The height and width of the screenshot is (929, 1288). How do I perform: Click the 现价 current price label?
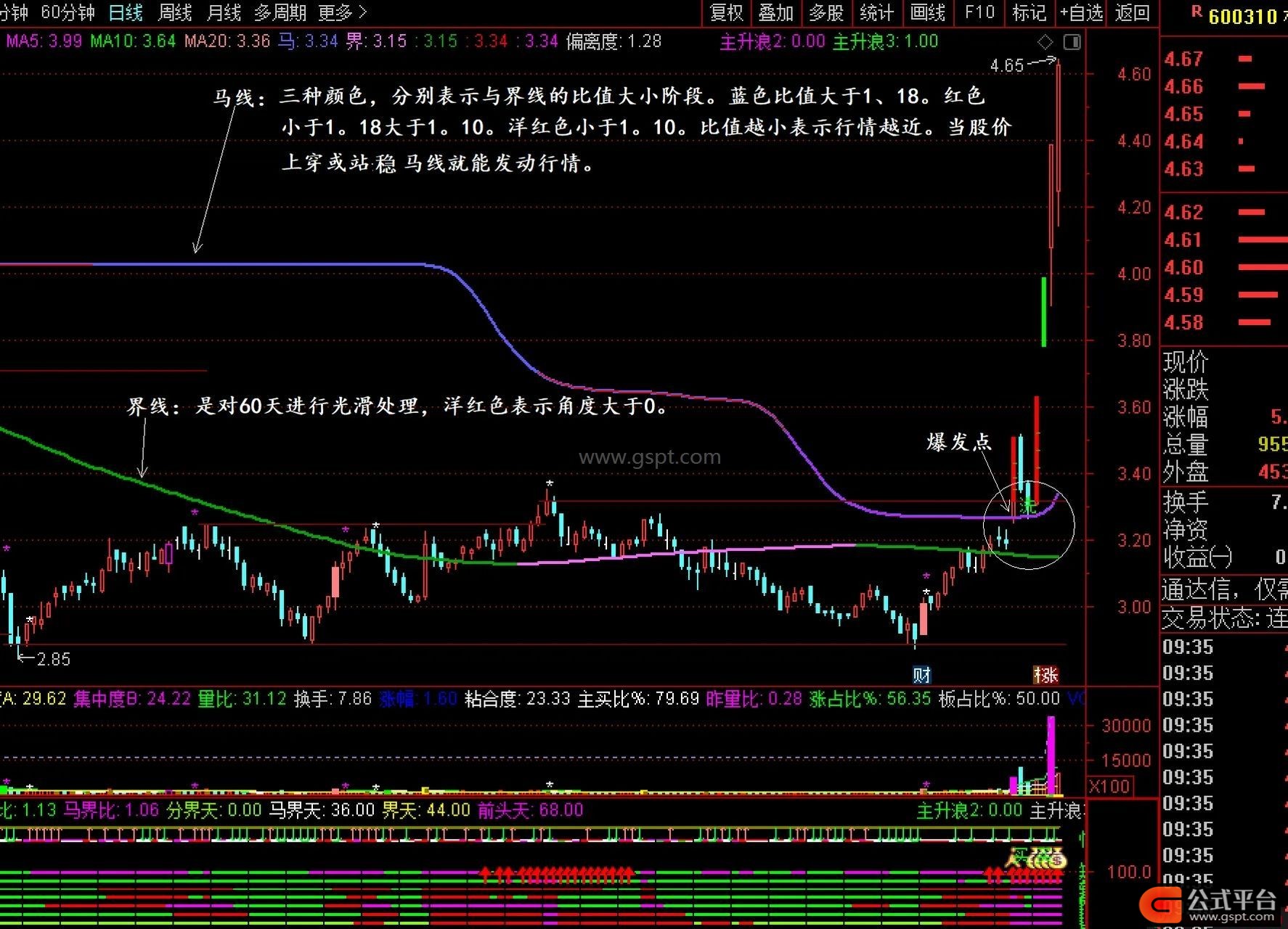pos(1186,361)
